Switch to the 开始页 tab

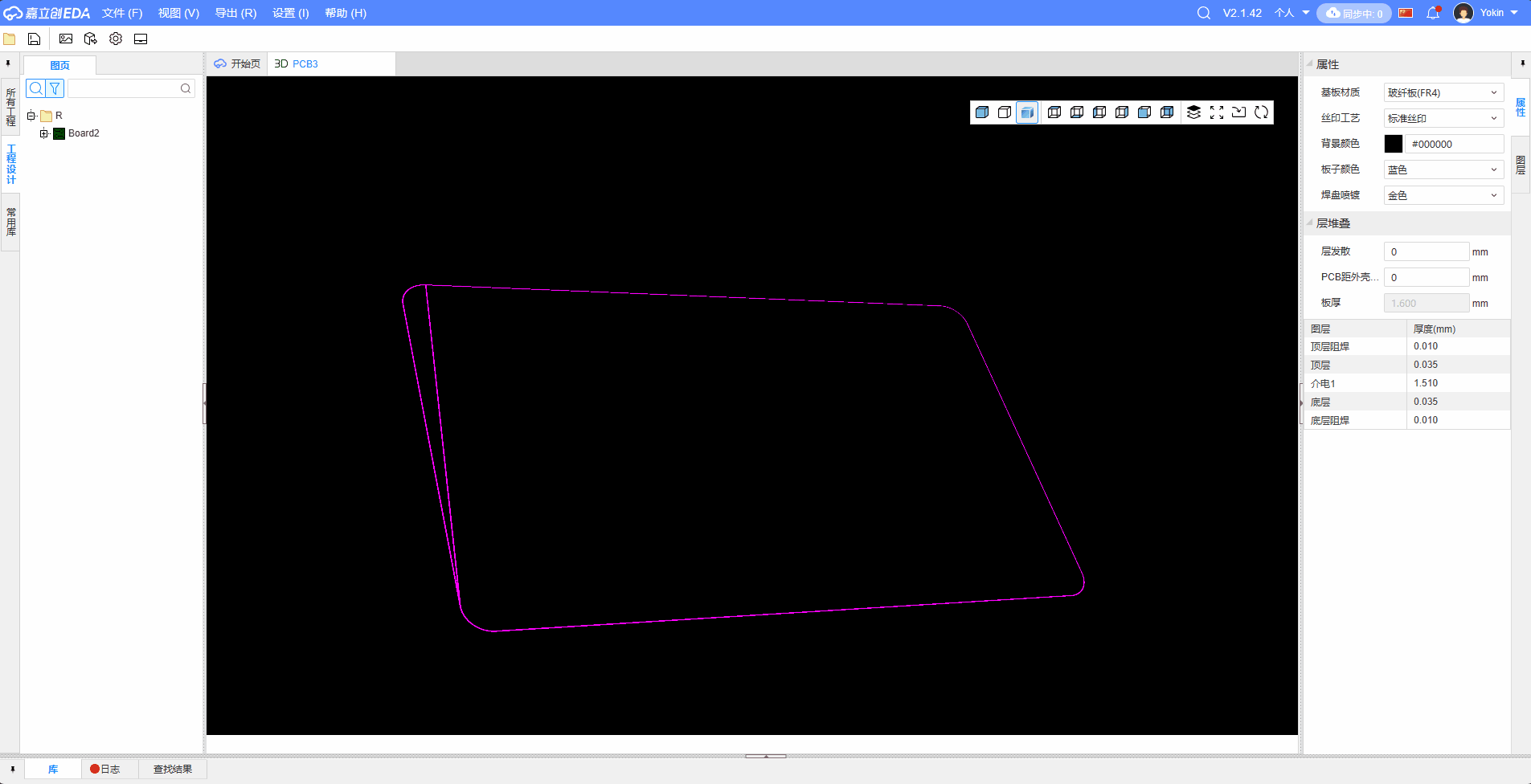coord(237,63)
